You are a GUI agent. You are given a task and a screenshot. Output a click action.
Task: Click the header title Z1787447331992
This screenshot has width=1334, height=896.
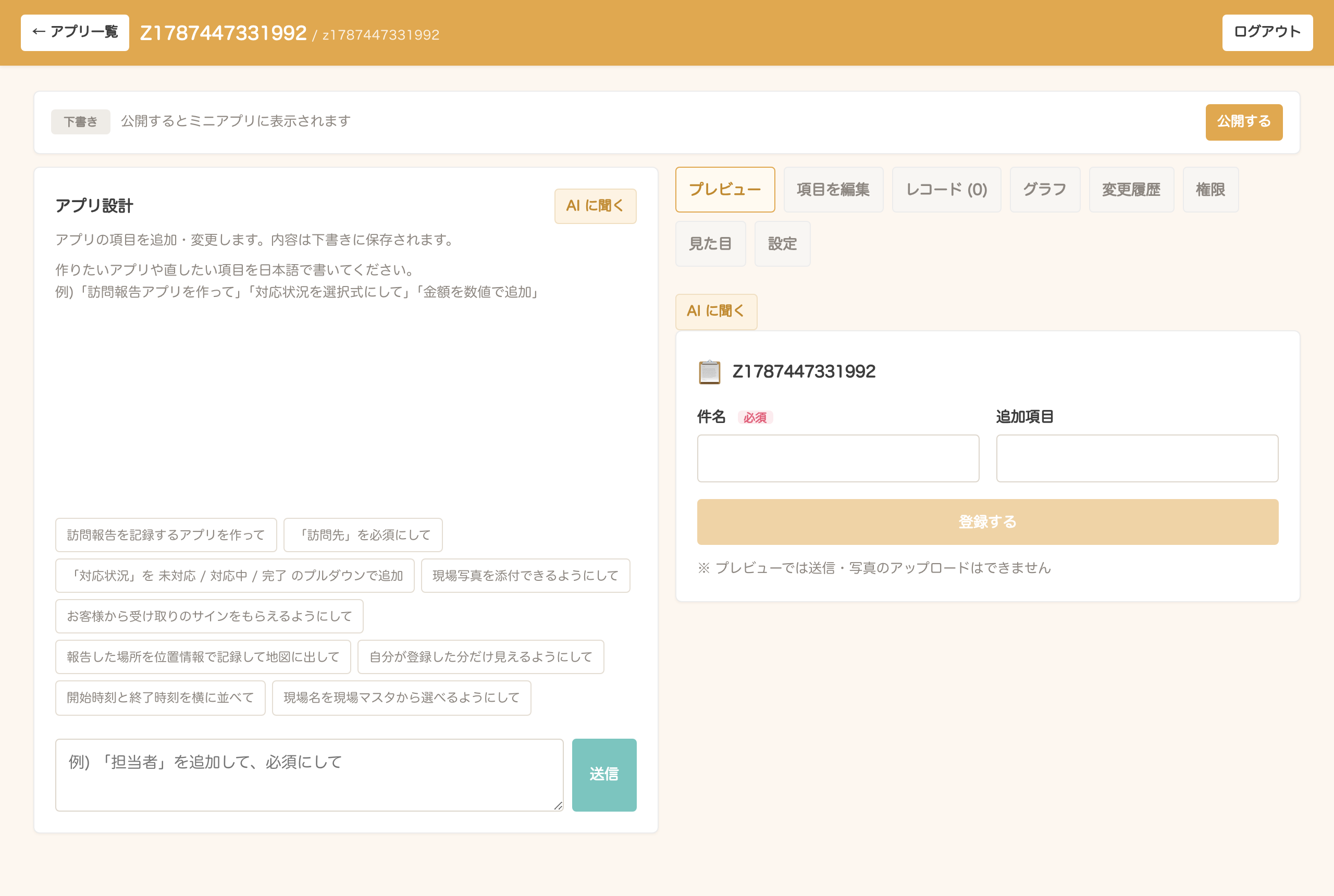[223, 33]
